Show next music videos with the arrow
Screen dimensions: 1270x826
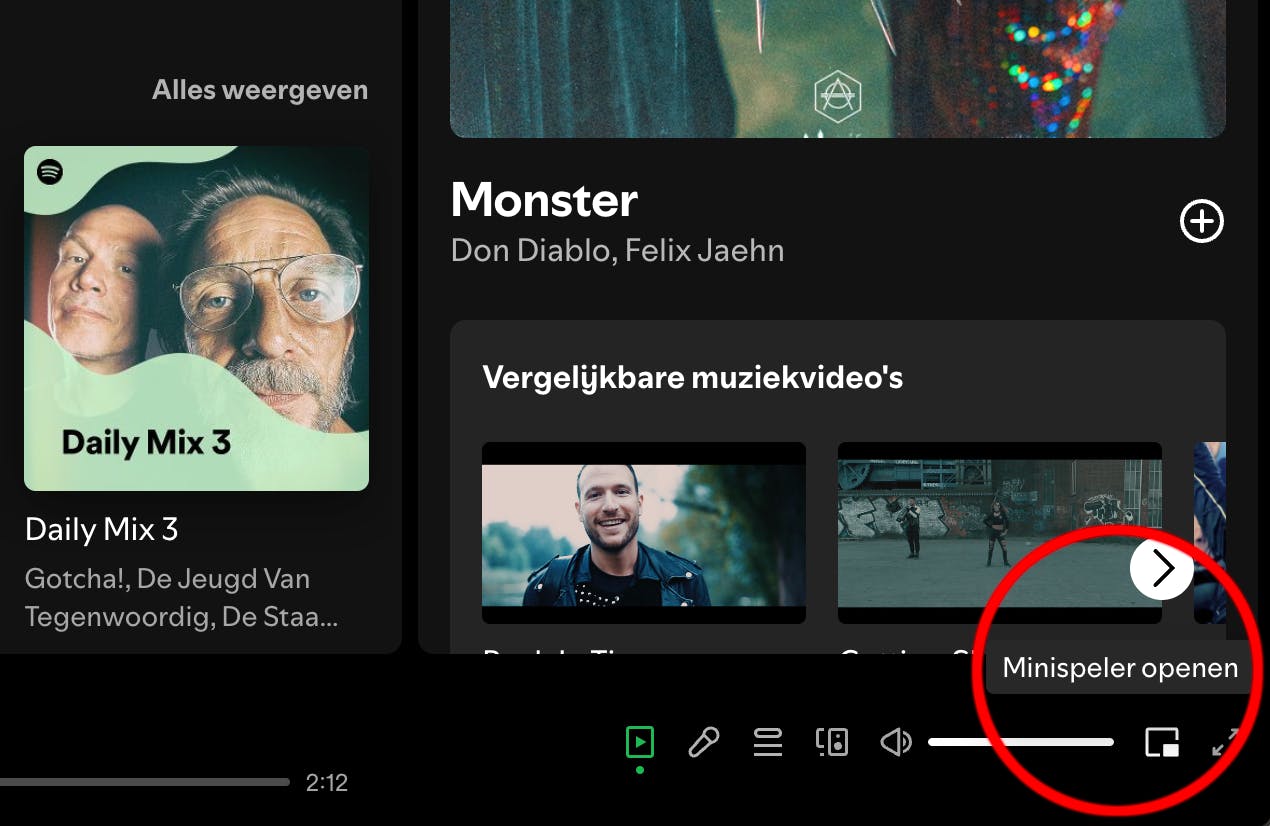(x=1162, y=569)
